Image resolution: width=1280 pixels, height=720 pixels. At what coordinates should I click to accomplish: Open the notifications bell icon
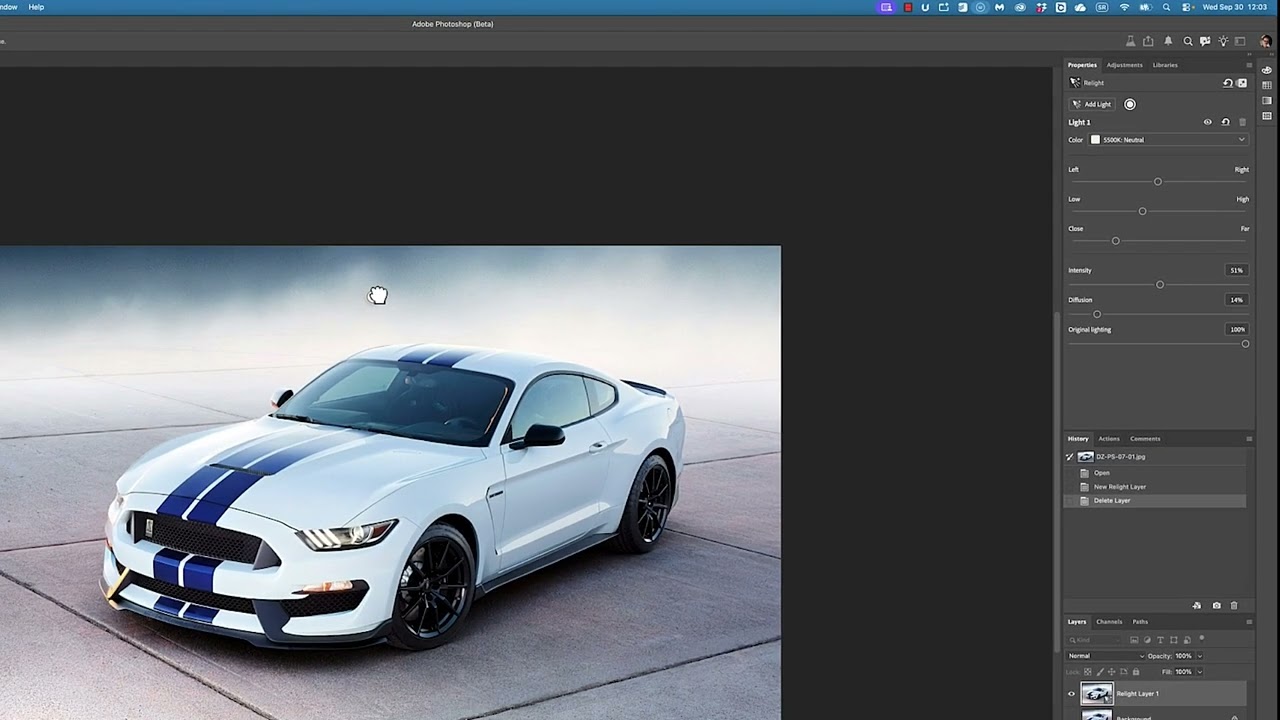[1168, 41]
